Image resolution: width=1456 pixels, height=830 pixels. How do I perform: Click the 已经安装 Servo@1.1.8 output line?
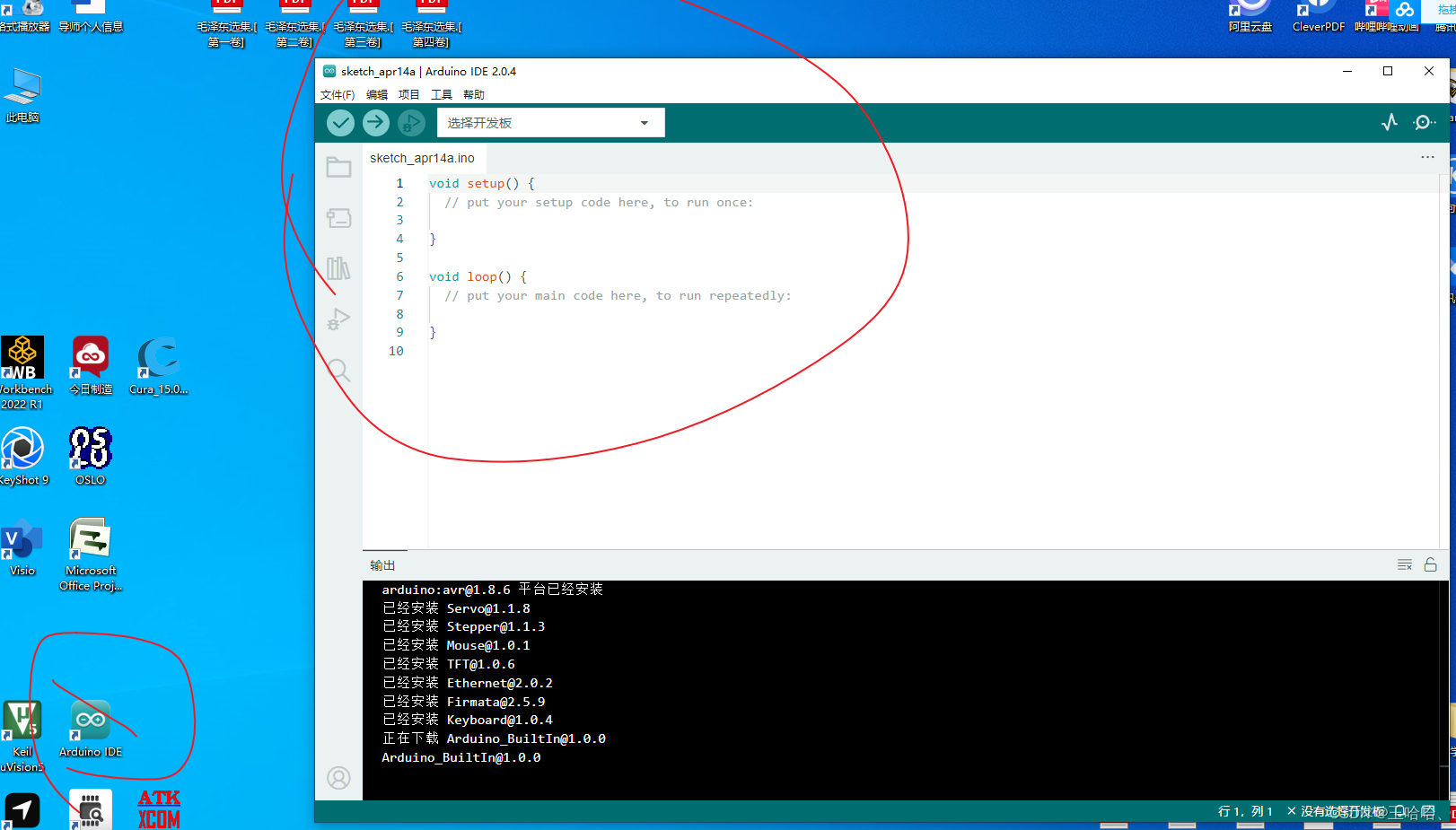click(456, 608)
